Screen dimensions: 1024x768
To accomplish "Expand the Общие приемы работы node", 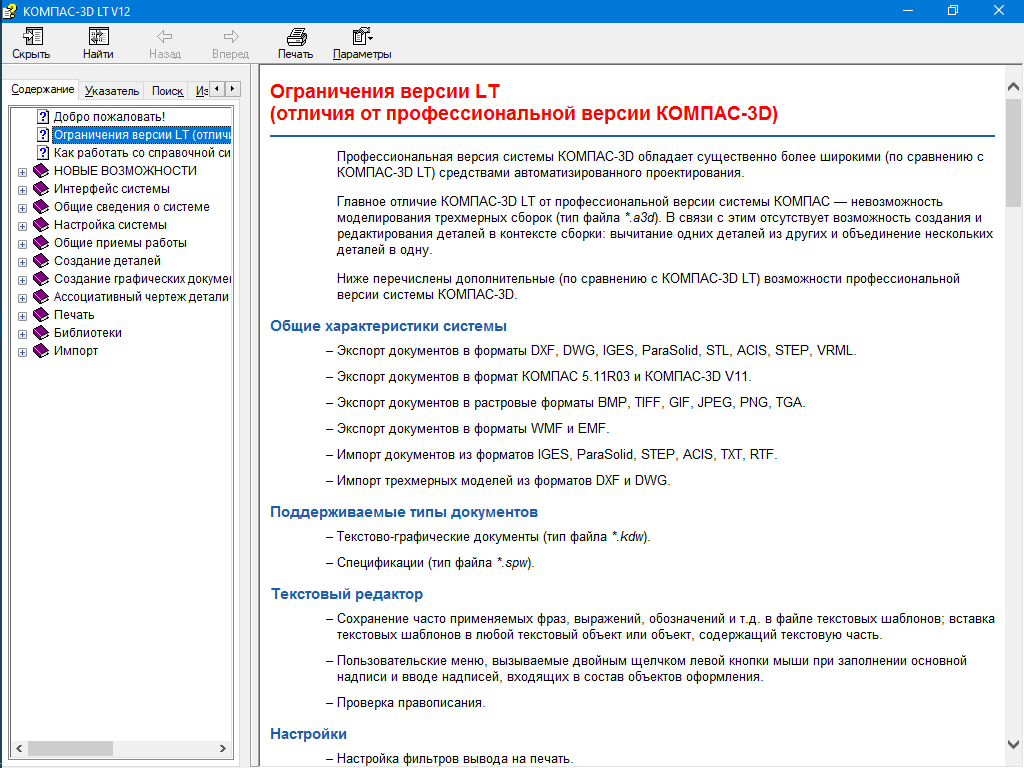I will coord(22,244).
